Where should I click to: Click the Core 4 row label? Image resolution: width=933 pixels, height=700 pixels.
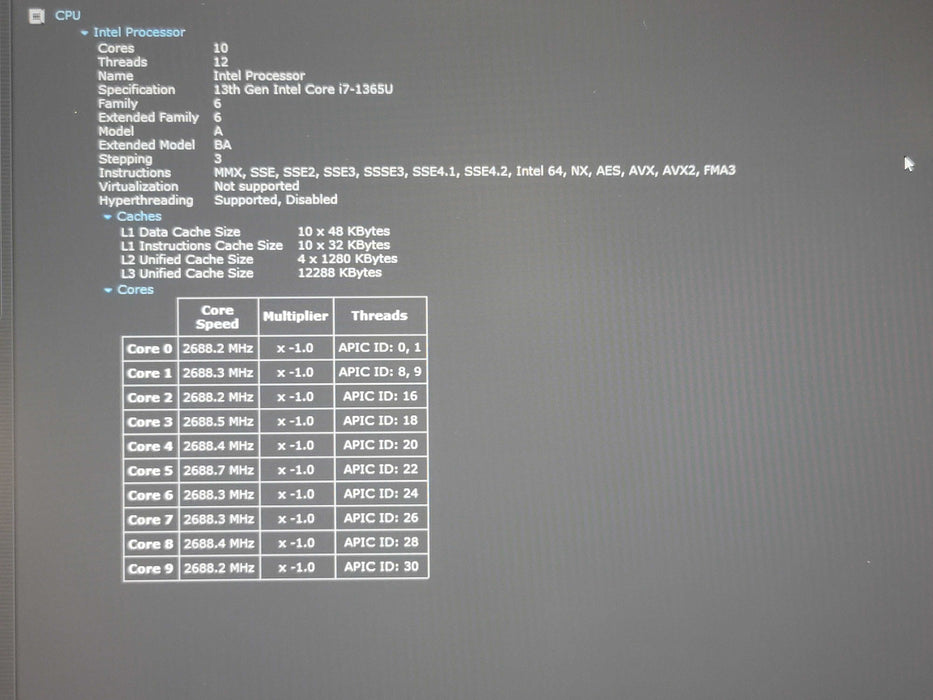pos(151,446)
